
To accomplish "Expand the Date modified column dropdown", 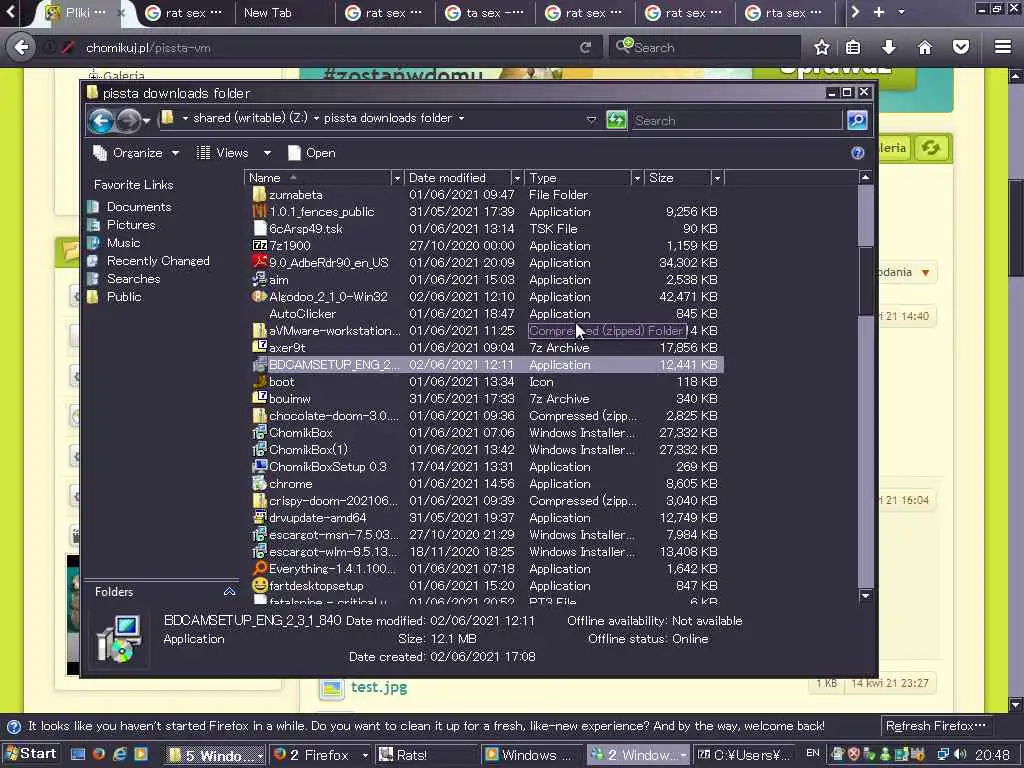I will tap(517, 178).
